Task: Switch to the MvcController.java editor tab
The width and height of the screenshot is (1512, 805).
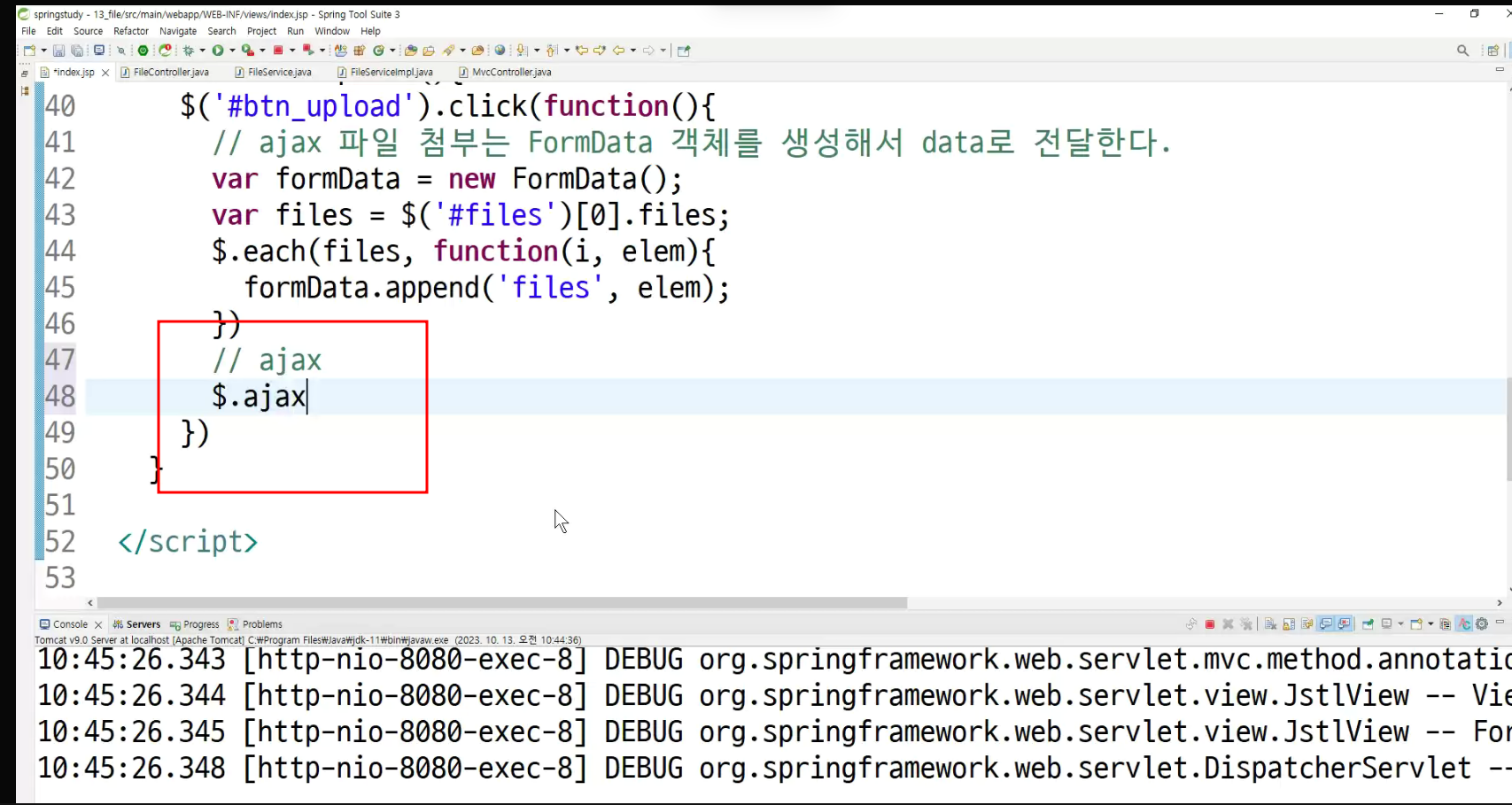Action: (x=505, y=72)
